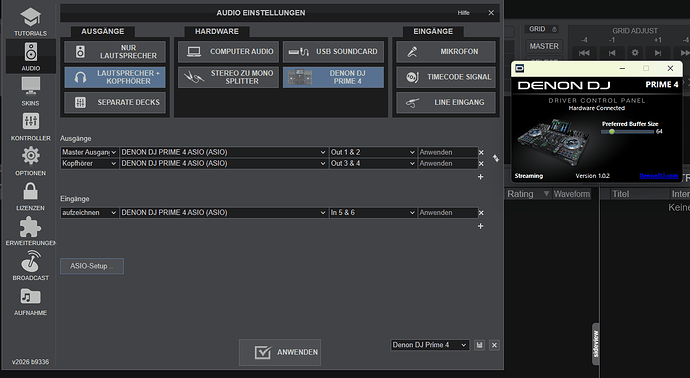This screenshot has height=378, width=690.
Task: Open Kopfhörer output type dropdown
Action: coord(89,163)
